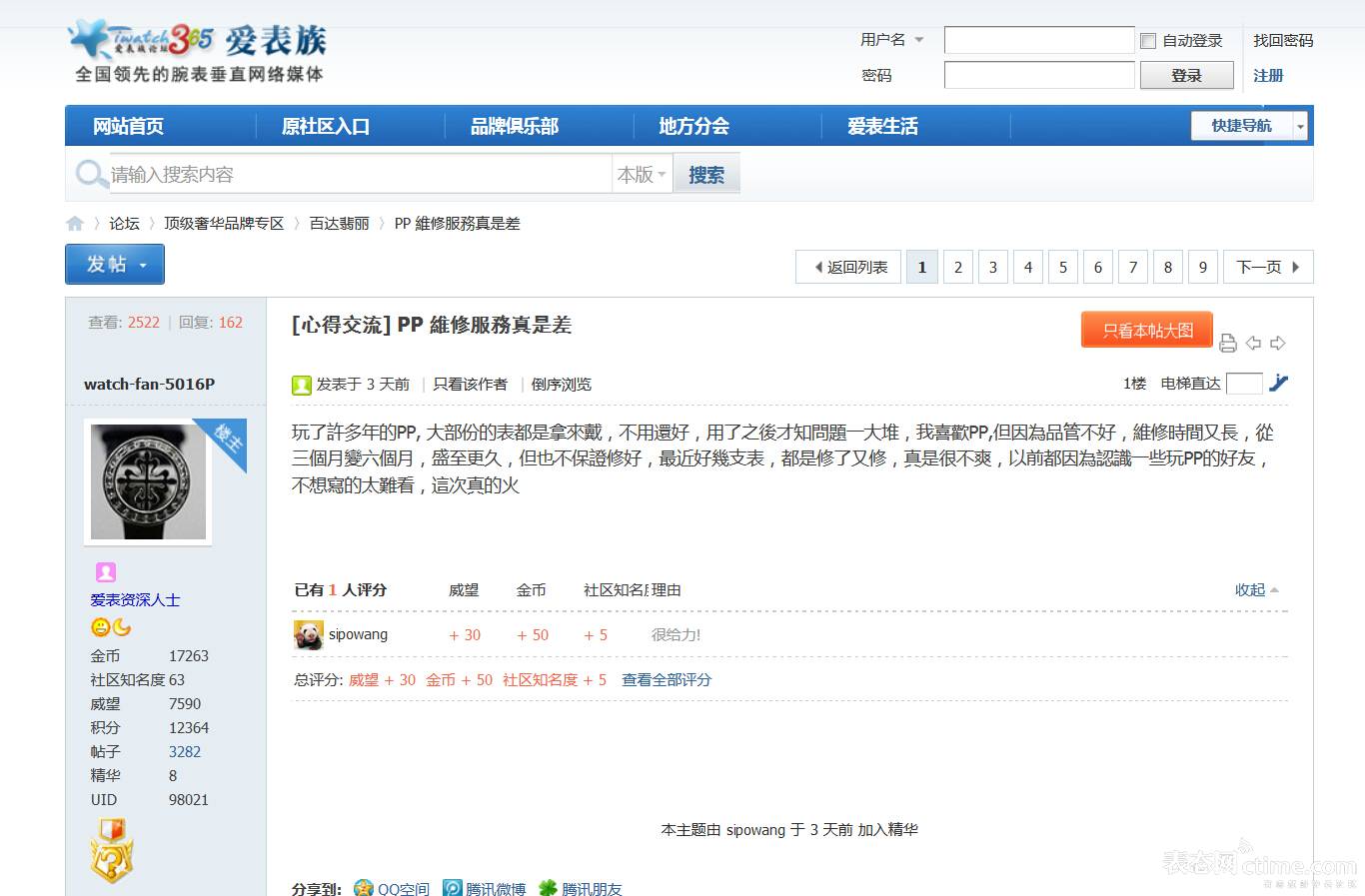The image size is (1365, 896).
Task: Tick the 自动登录 checkbox
Action: click(1148, 41)
